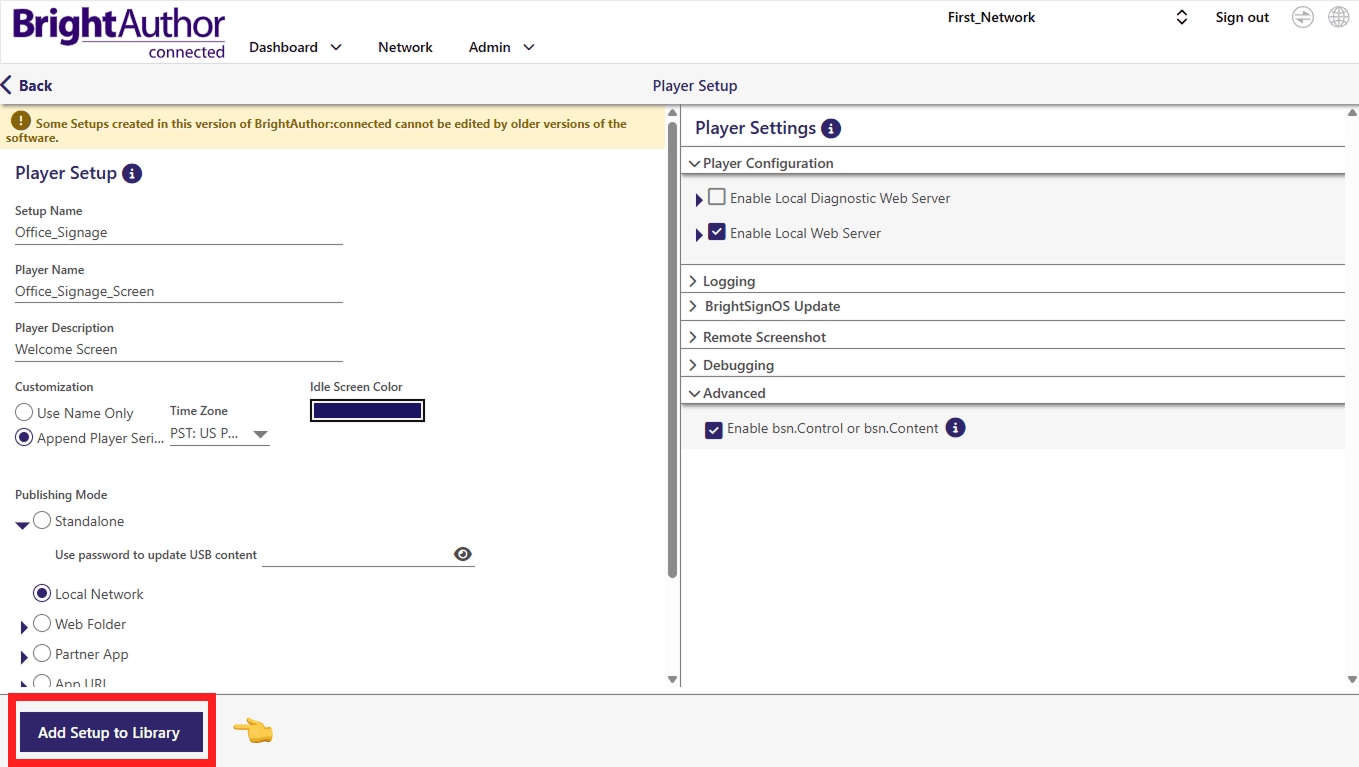Click info icon beside bsn.Control option
The height and width of the screenshot is (767, 1359).
coord(956,428)
